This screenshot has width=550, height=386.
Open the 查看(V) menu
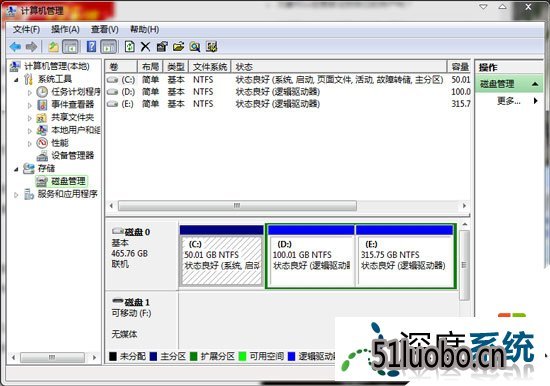pyautogui.click(x=105, y=29)
